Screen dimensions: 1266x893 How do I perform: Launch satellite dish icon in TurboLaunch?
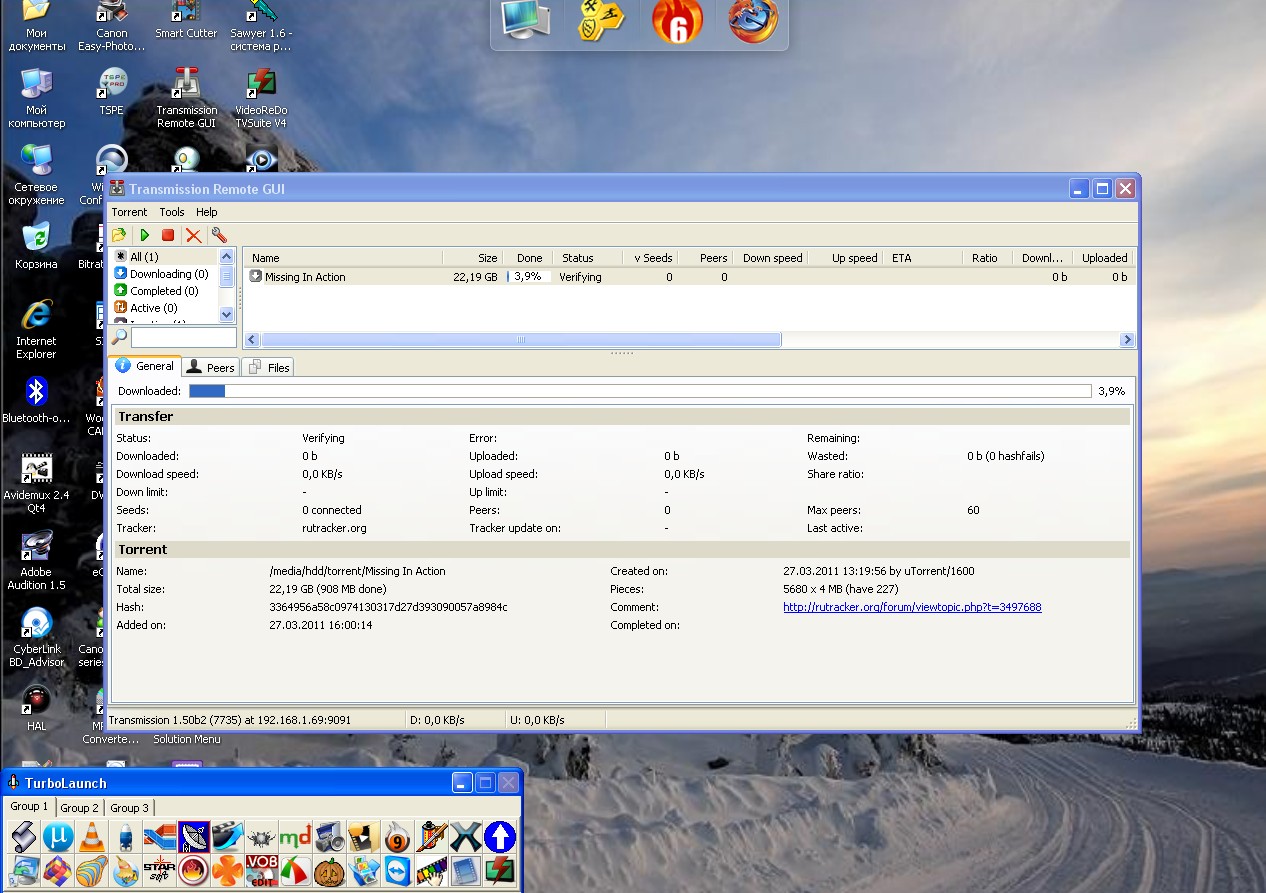(194, 836)
